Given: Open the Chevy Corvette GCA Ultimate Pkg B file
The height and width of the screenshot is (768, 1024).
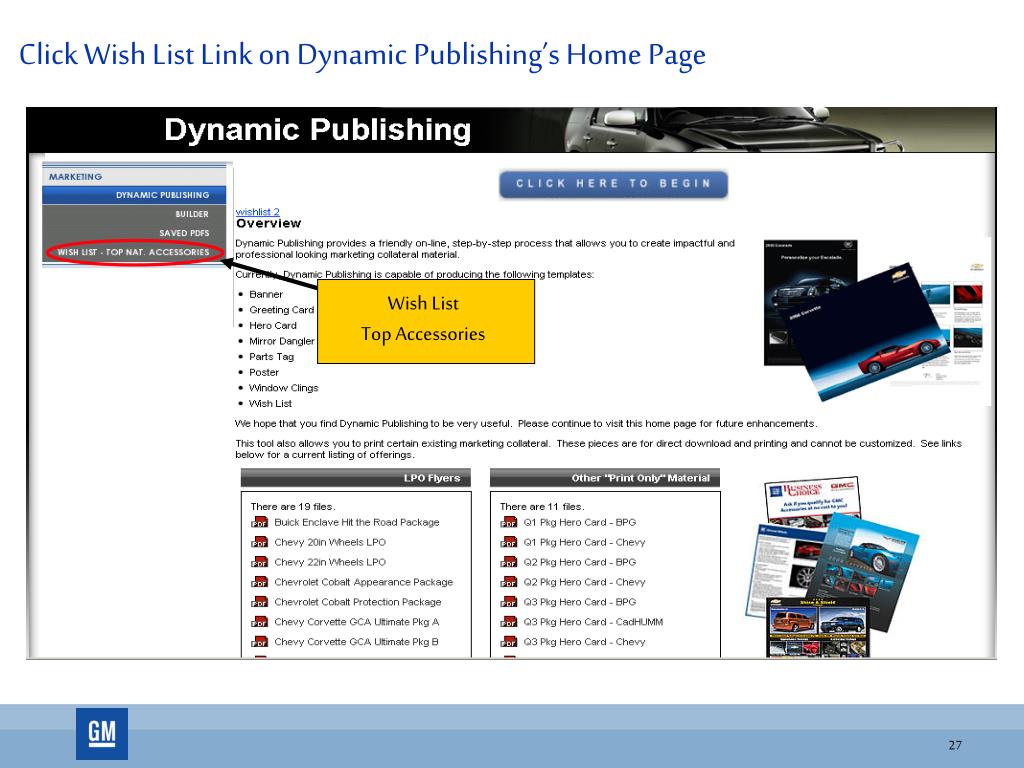Looking at the screenshot, I should 357,642.
